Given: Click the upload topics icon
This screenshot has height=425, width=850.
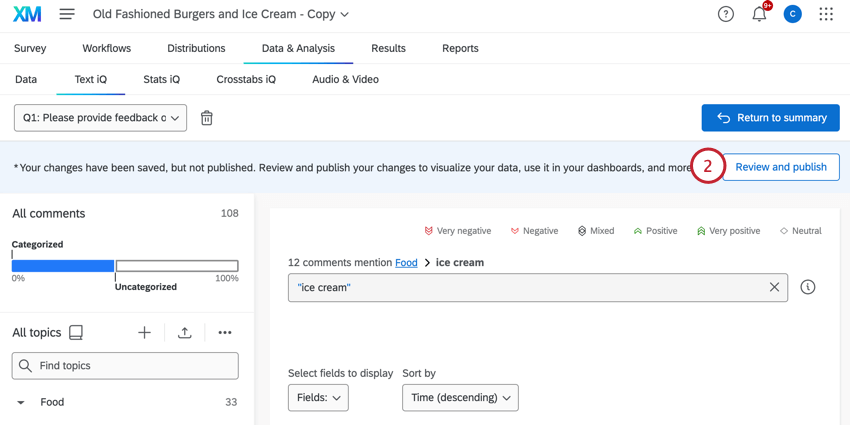Looking at the screenshot, I should (x=185, y=333).
